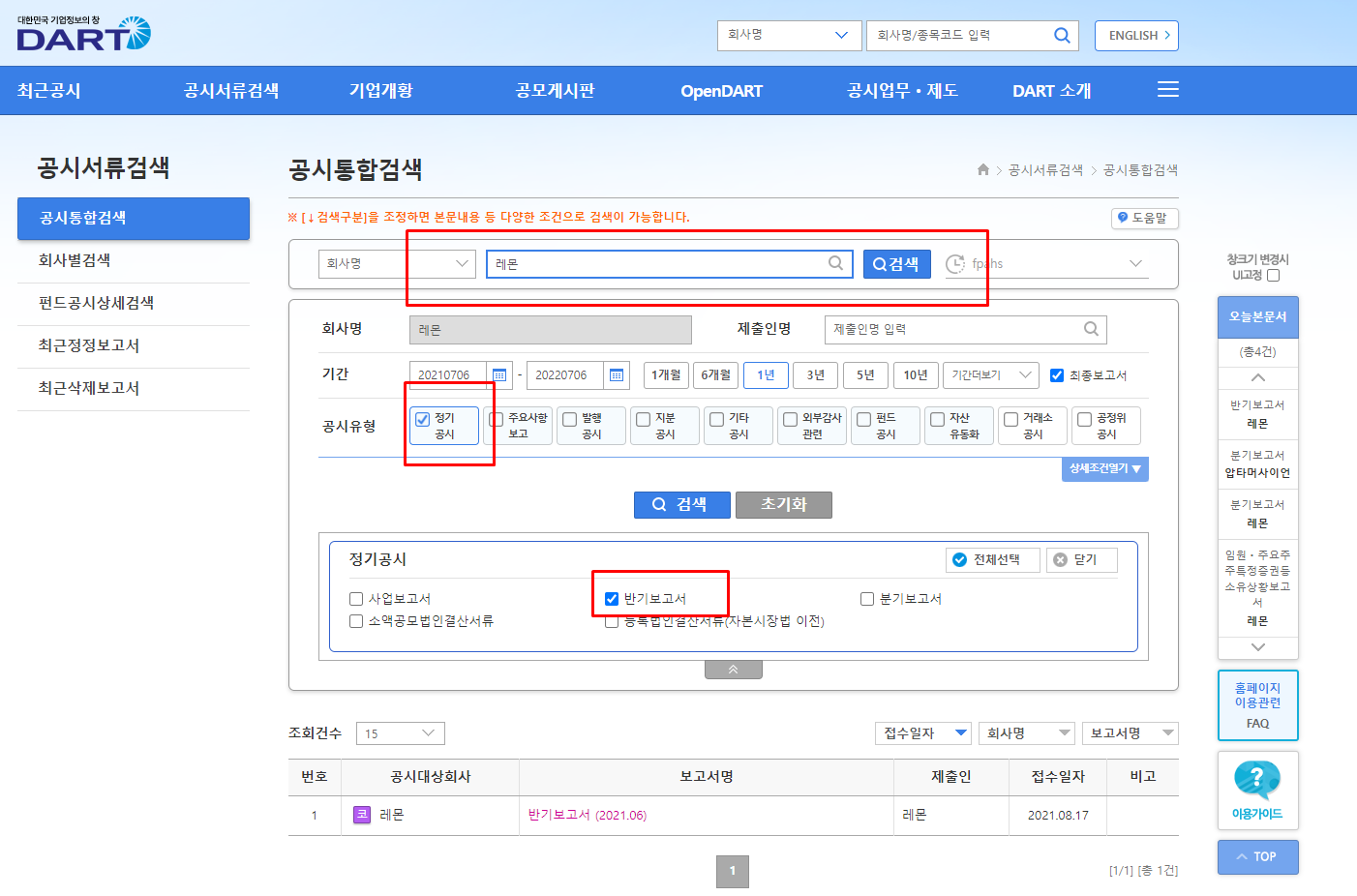Click the ENGLISH button
Viewport: 1357px width, 896px height.
(x=1136, y=36)
